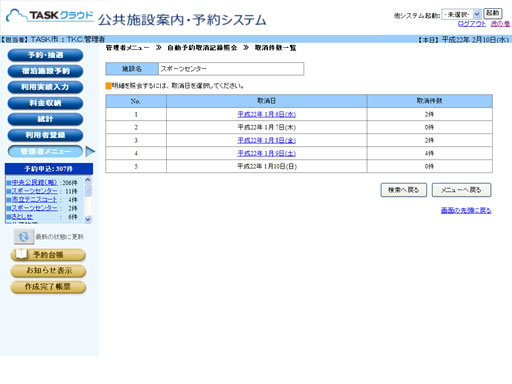The height and width of the screenshot is (384, 512).
Task: Open the 中央公民館 link in the reservation list
Action: 34,182
